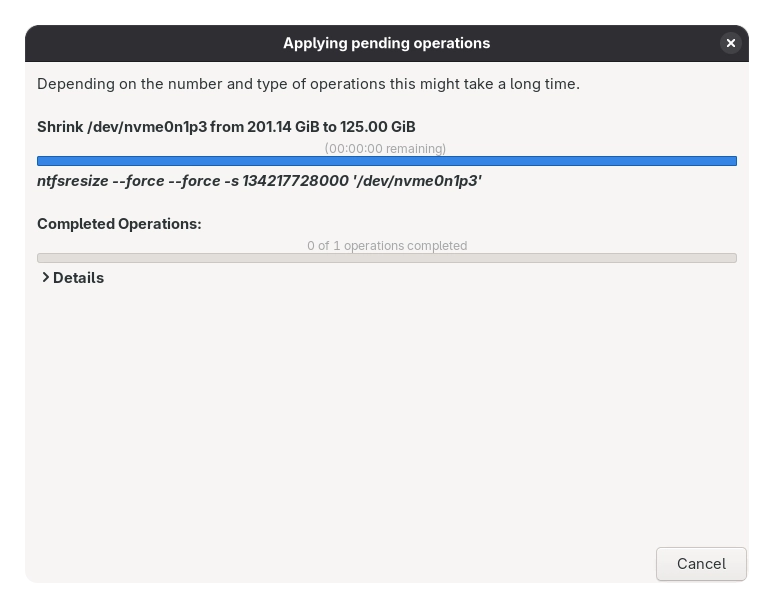This screenshot has width=774, height=608.
Task: Click the word 'Shrink' in operation heading
Action: point(60,127)
